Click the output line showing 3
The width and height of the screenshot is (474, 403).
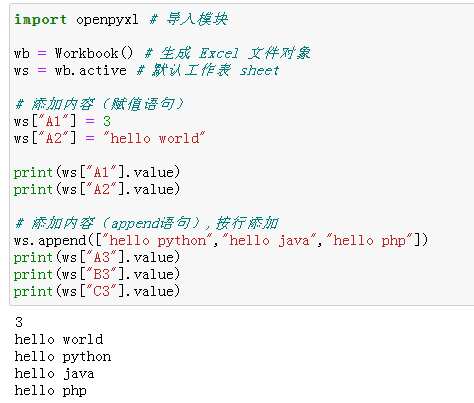(19, 322)
